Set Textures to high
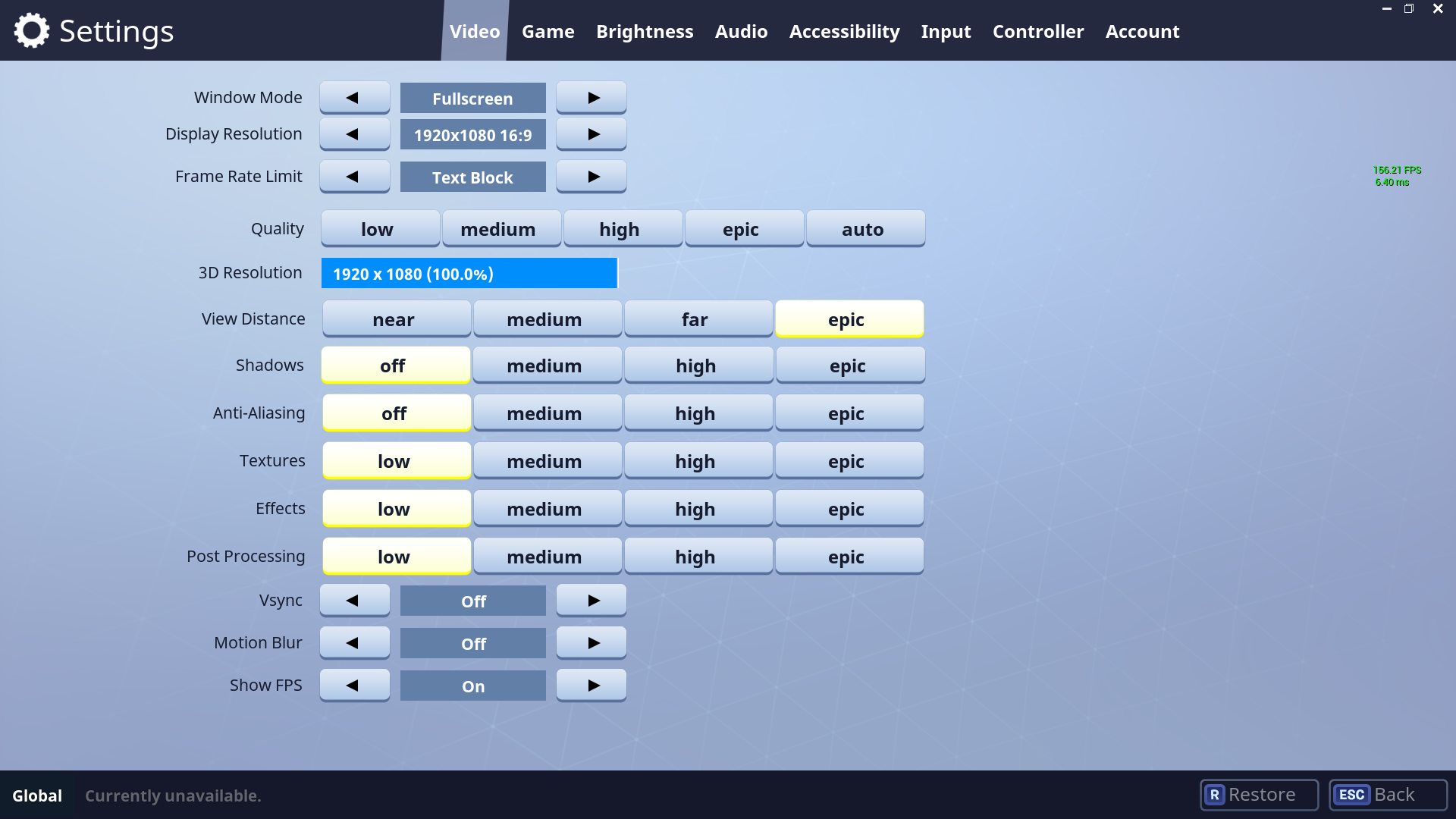Viewport: 1456px width, 819px height. pos(698,461)
